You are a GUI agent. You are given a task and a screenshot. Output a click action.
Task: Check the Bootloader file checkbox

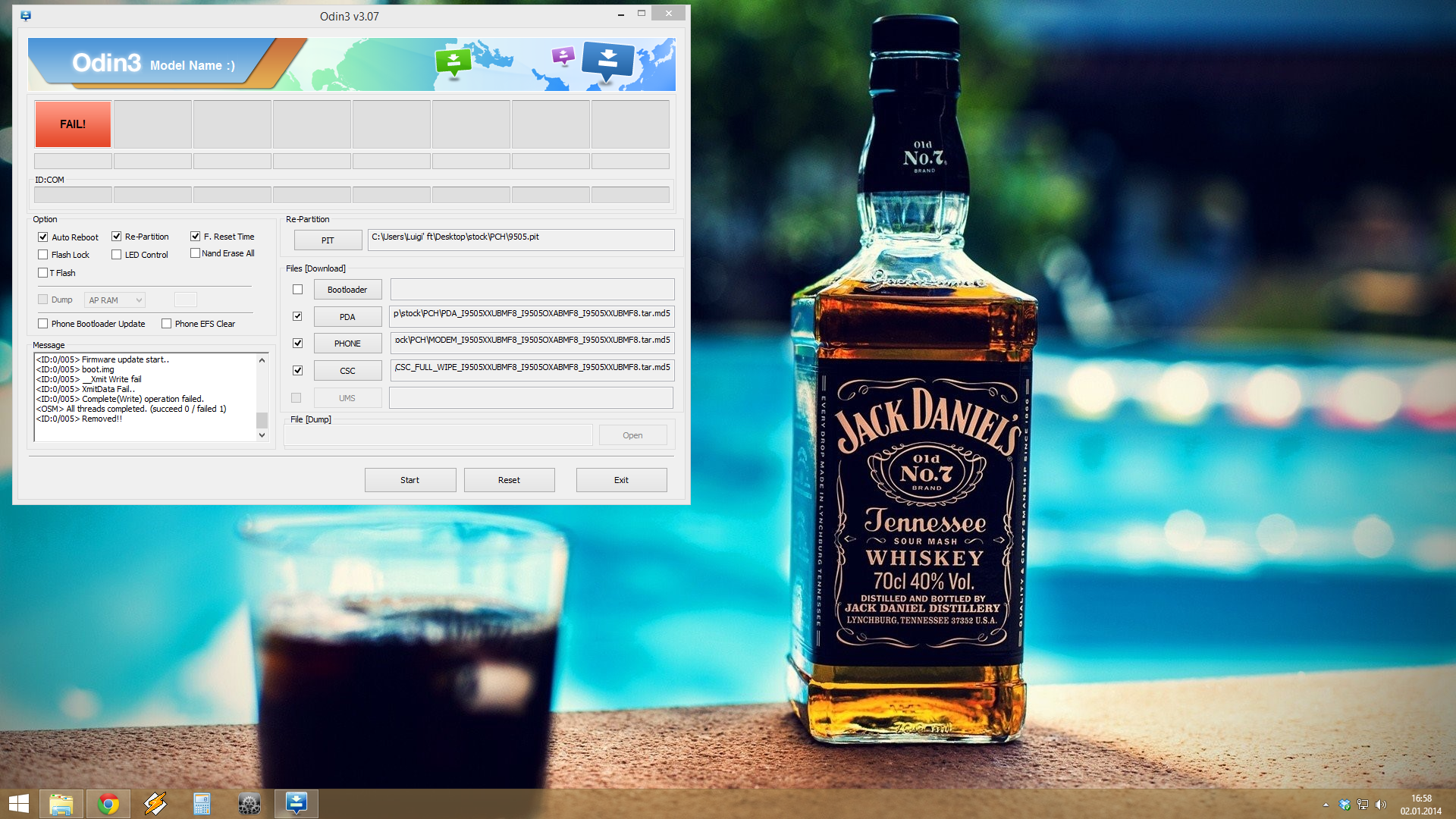[298, 290]
